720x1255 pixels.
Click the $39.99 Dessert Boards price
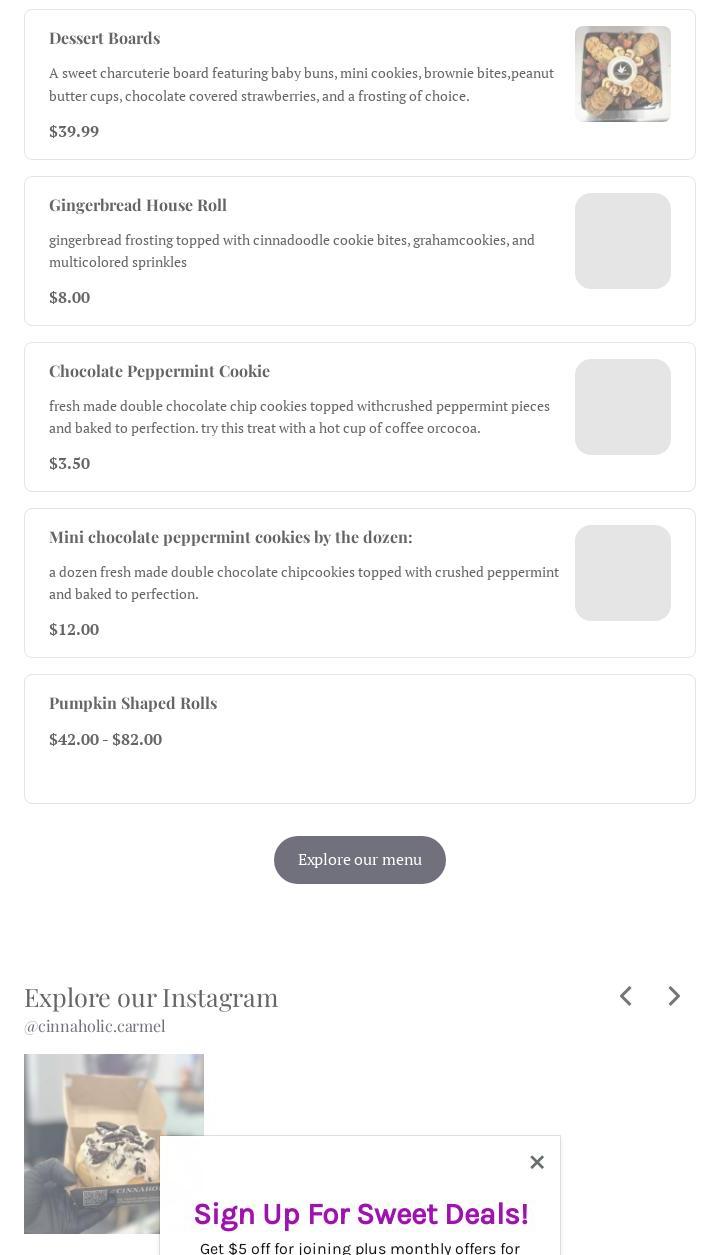pyautogui.click(x=74, y=131)
